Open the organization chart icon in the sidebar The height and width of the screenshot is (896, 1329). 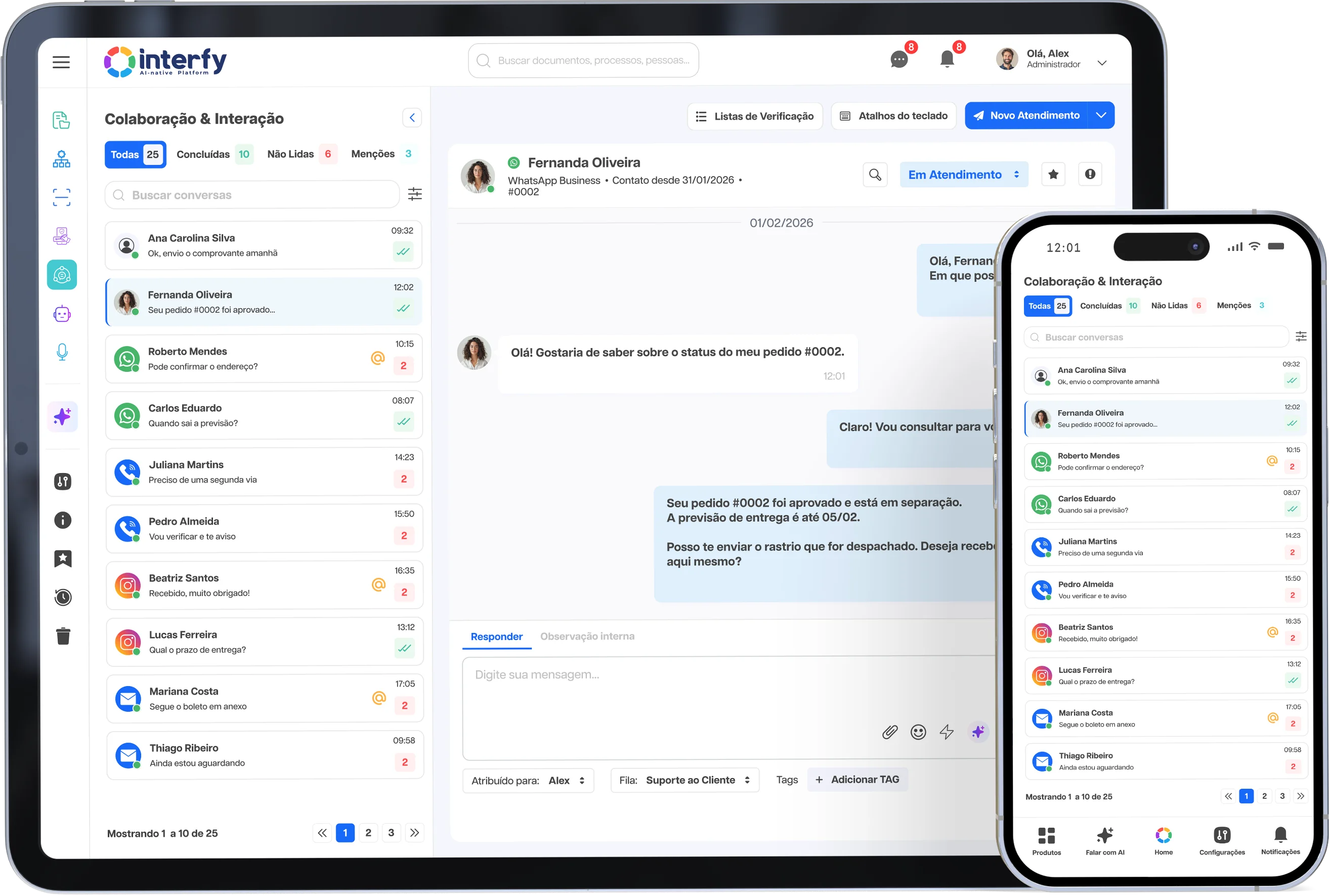62,159
